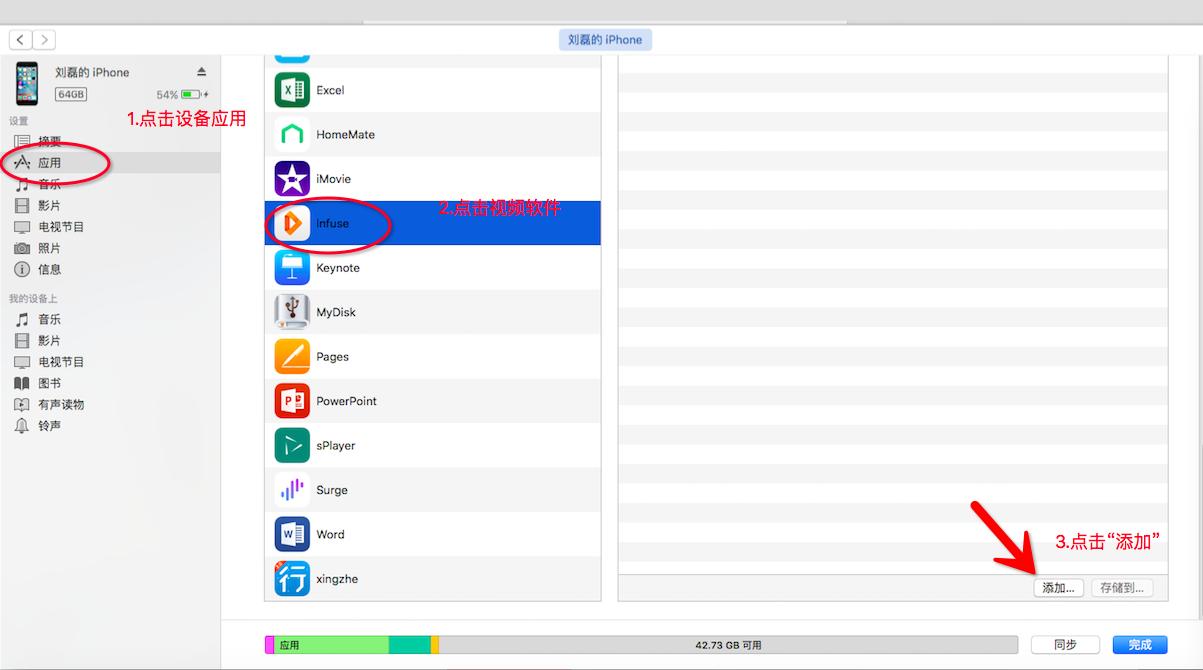Click the green 应用 storage bar segment
The width and height of the screenshot is (1203, 670).
pyautogui.click(x=331, y=645)
